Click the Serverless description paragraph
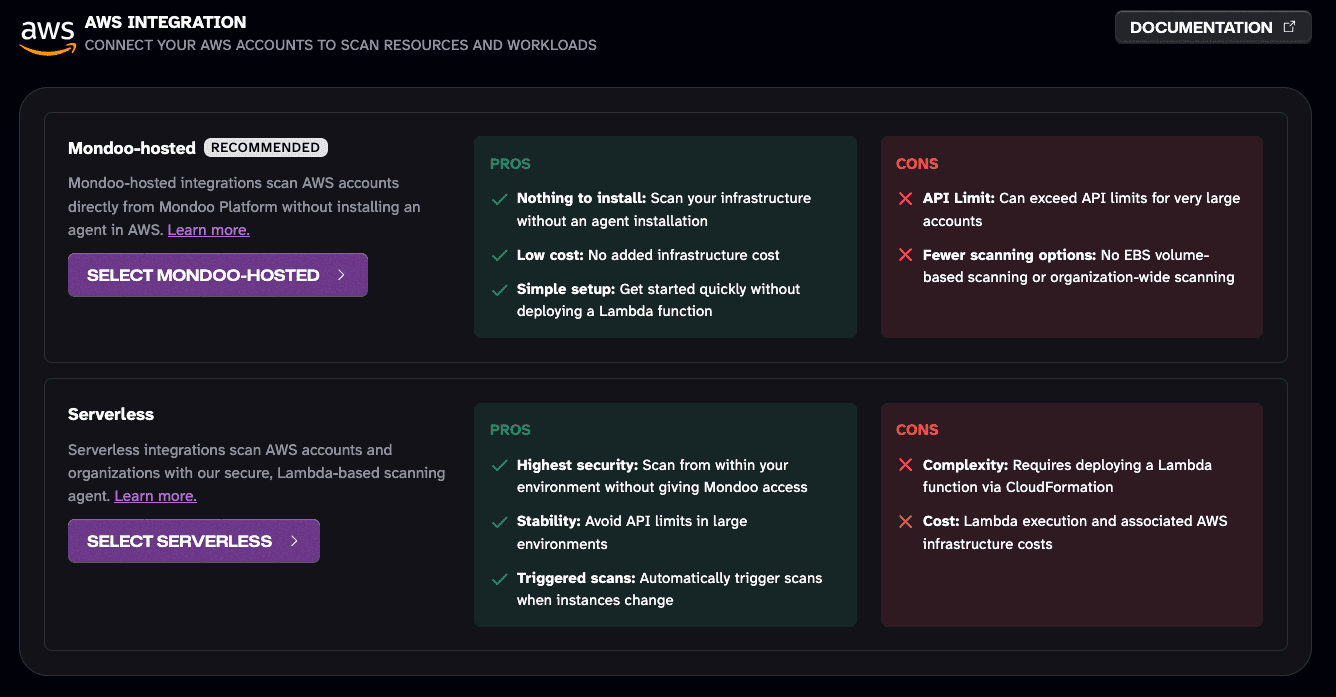This screenshot has width=1336, height=697. (257, 473)
